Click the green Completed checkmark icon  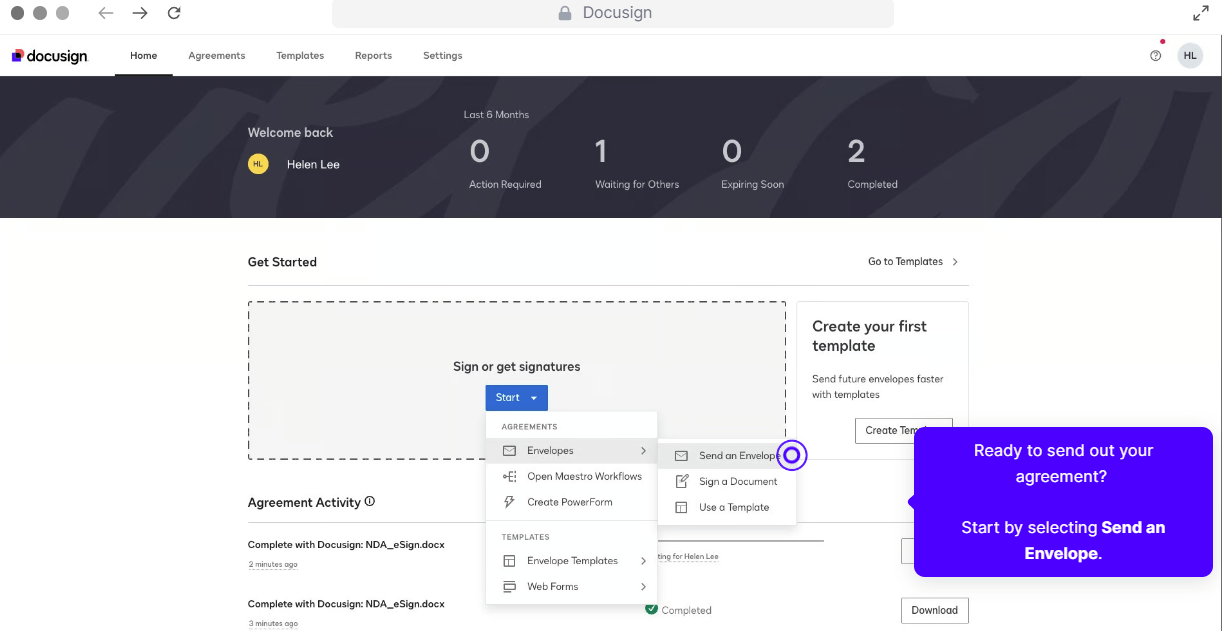pyautogui.click(x=652, y=609)
